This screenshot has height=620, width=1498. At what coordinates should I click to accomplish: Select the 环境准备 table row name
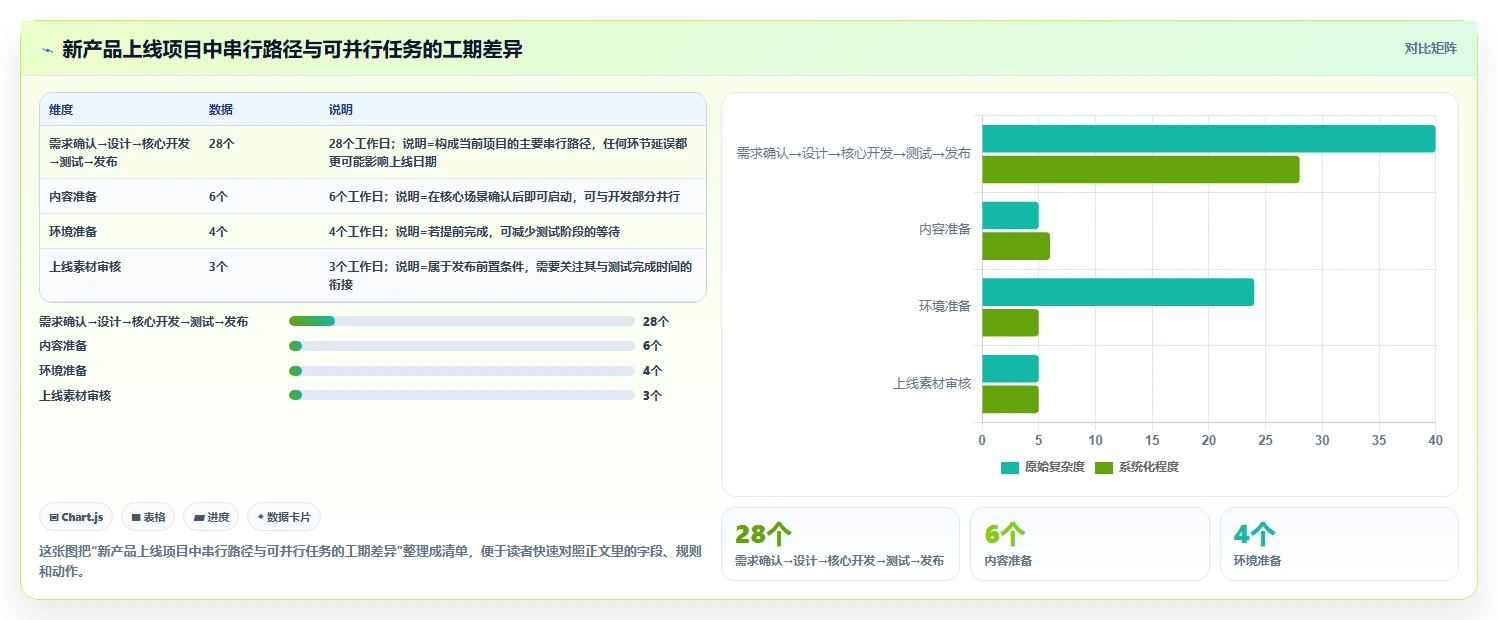click(x=73, y=232)
